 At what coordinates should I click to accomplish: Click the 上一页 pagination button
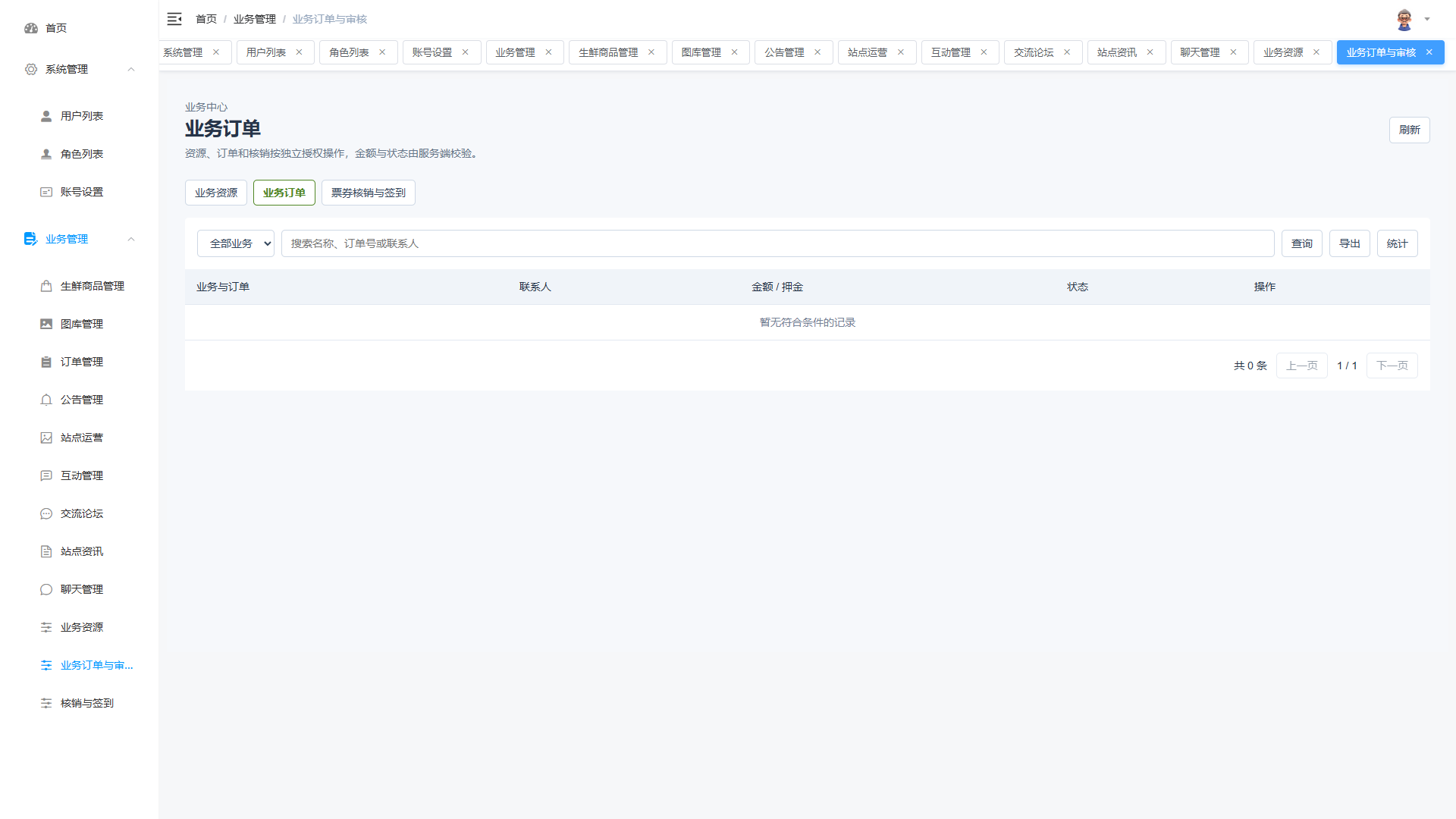(1301, 366)
